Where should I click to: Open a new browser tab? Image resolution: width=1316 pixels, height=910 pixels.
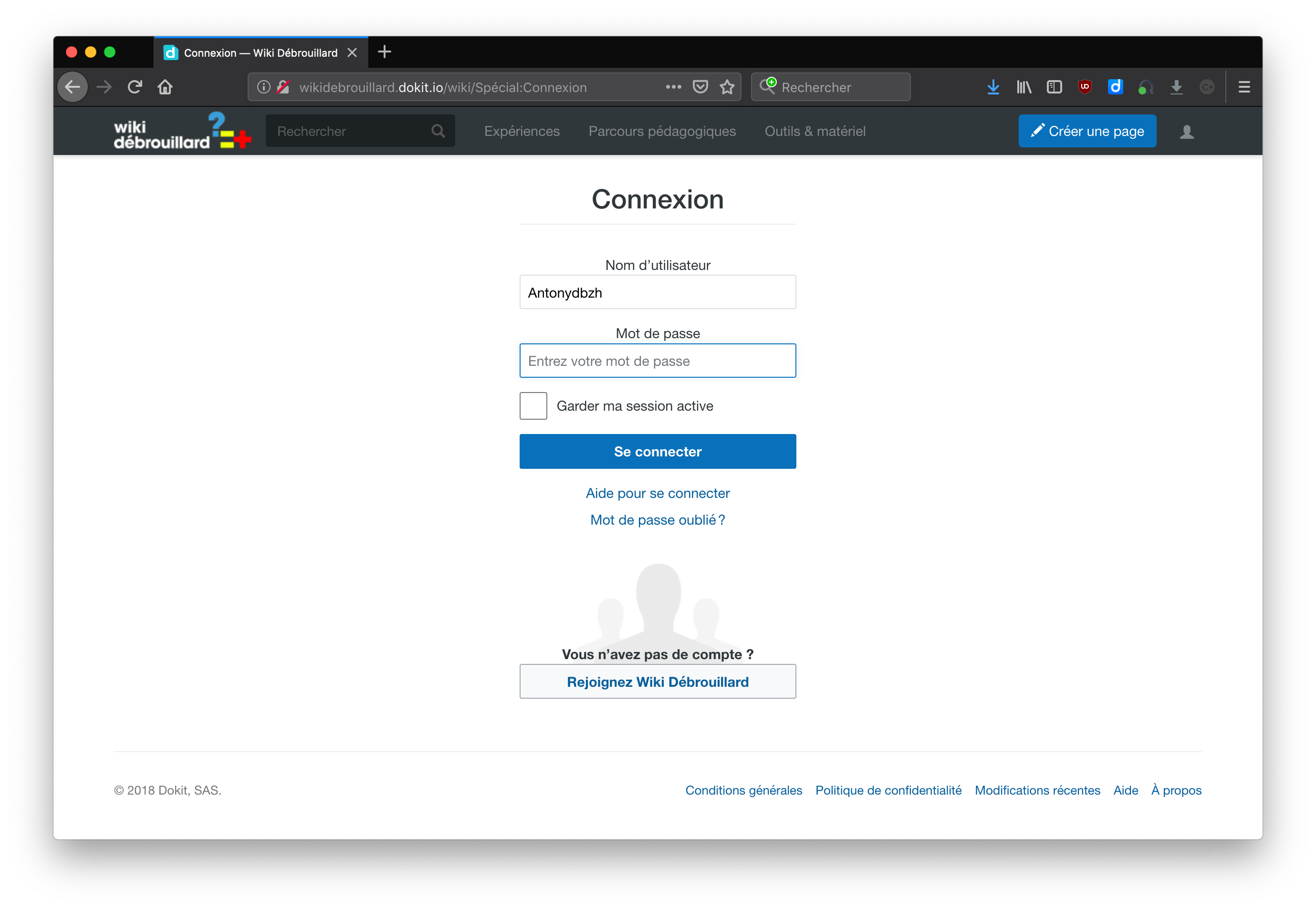tap(385, 52)
